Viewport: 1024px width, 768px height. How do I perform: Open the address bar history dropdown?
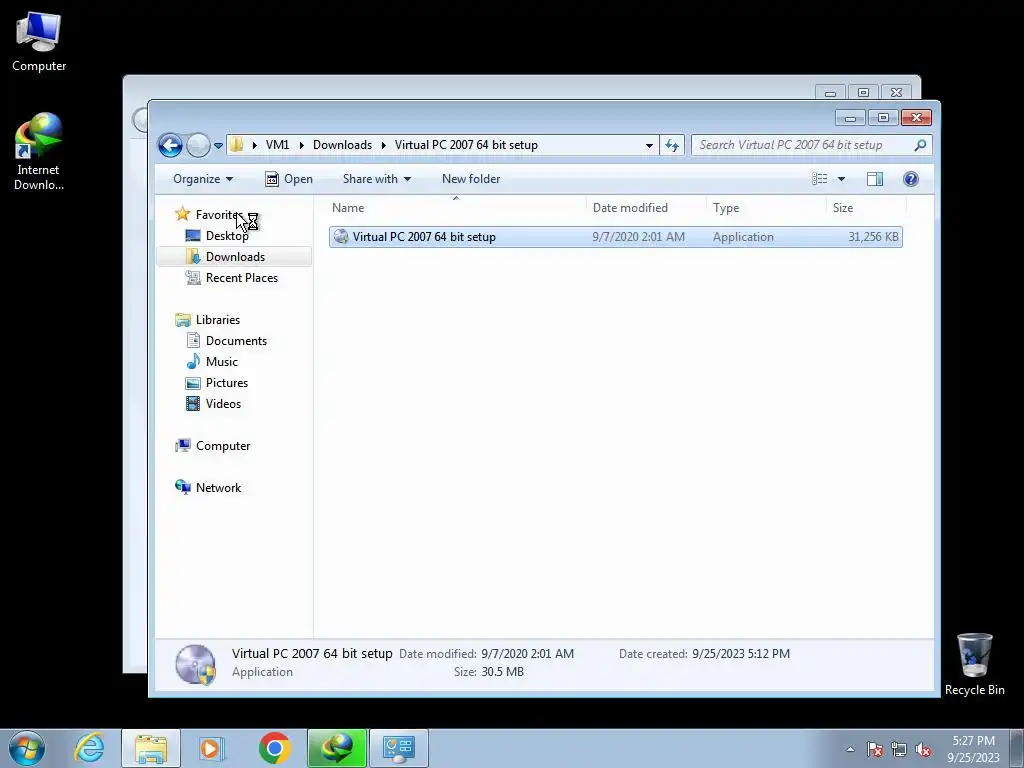[x=649, y=145]
